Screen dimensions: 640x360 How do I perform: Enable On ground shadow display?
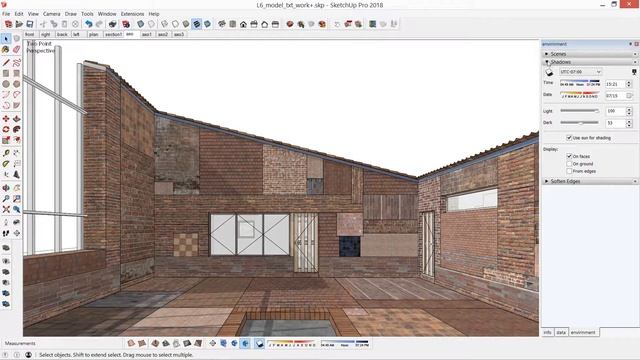pyautogui.click(x=569, y=163)
